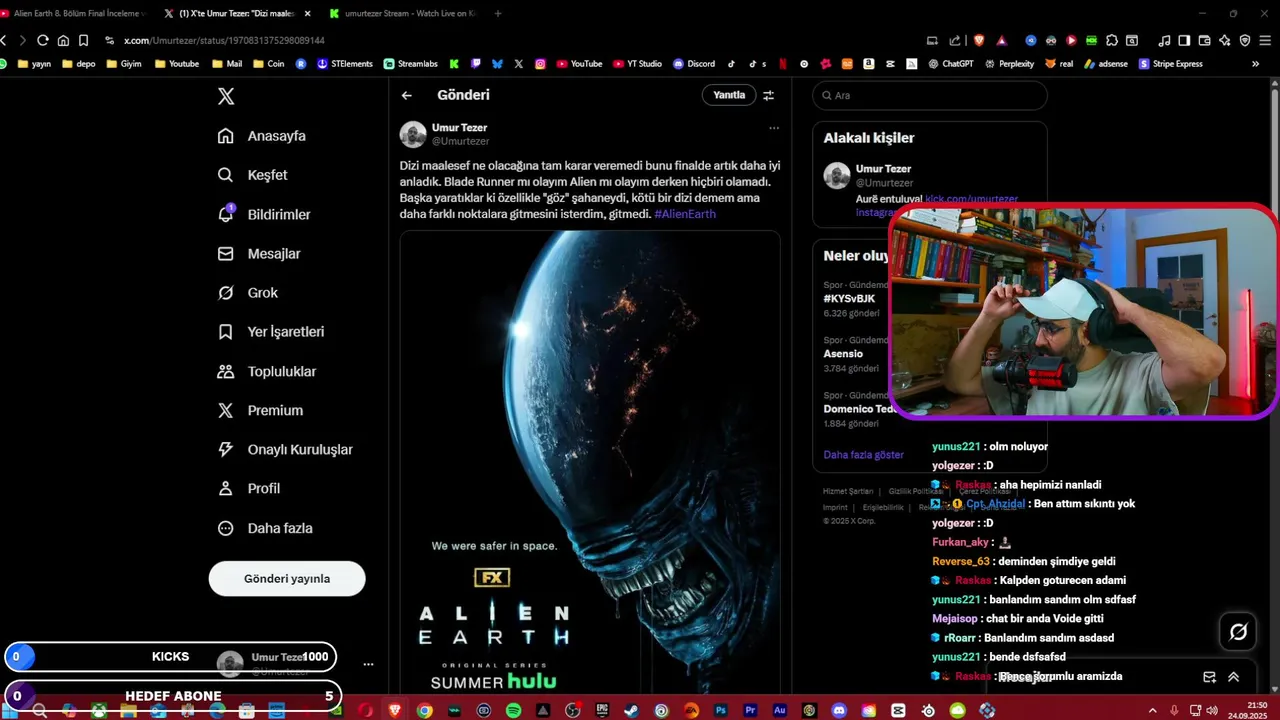This screenshot has width=1280, height=720.
Task: Click the Yanıtla reply button
Action: 729,95
